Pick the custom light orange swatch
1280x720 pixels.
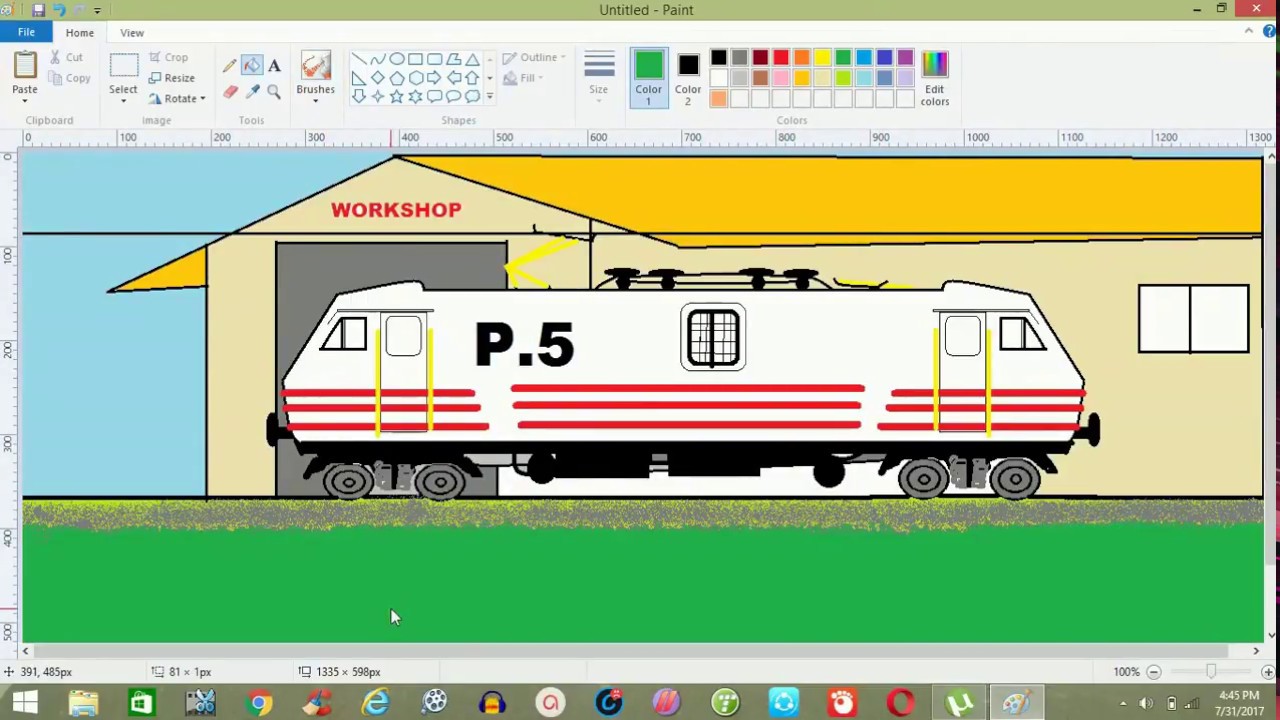click(719, 98)
